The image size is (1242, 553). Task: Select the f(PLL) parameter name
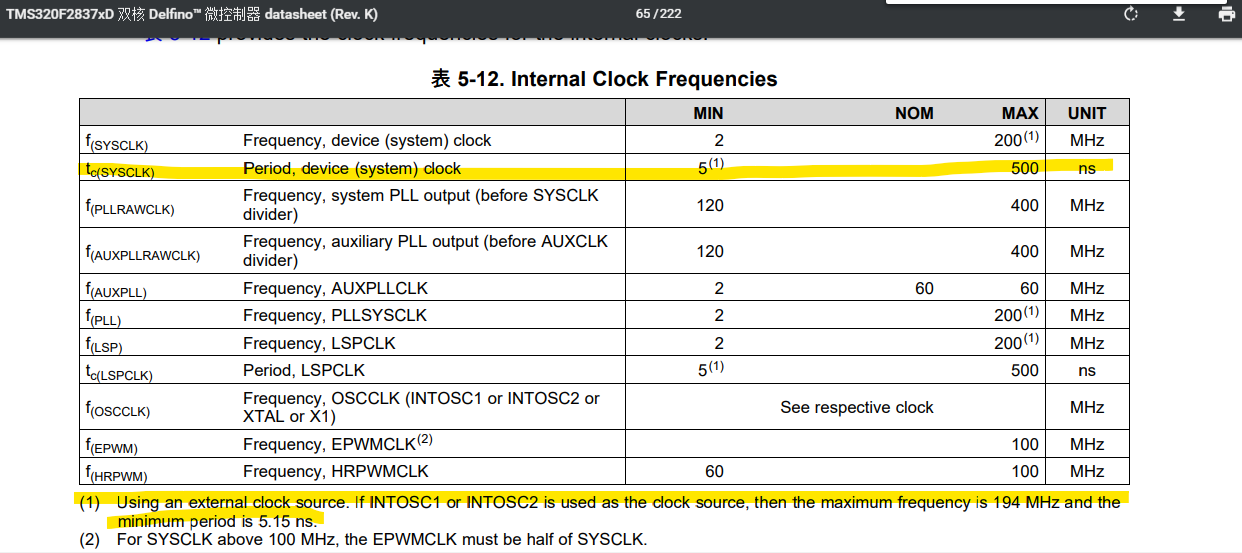coord(104,317)
